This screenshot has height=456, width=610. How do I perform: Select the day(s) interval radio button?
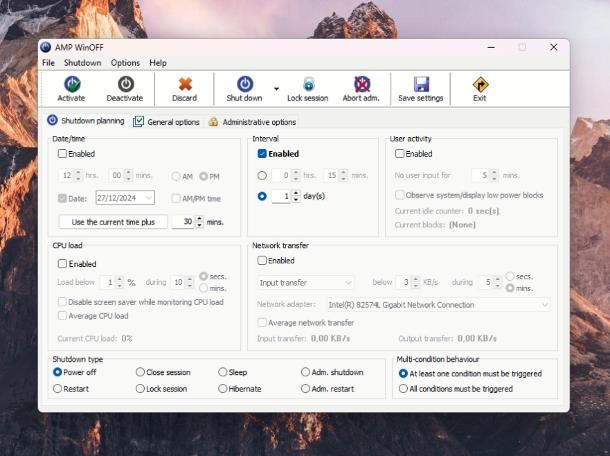(x=262, y=196)
